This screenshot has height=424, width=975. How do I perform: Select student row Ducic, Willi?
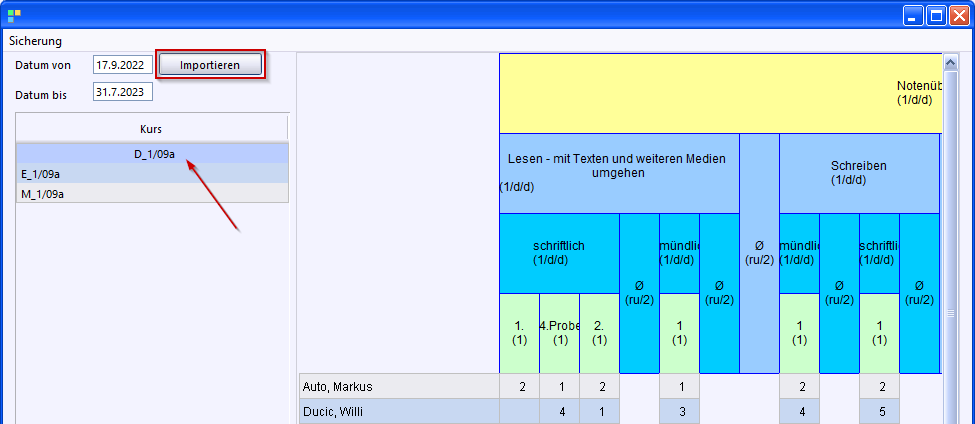coord(399,412)
